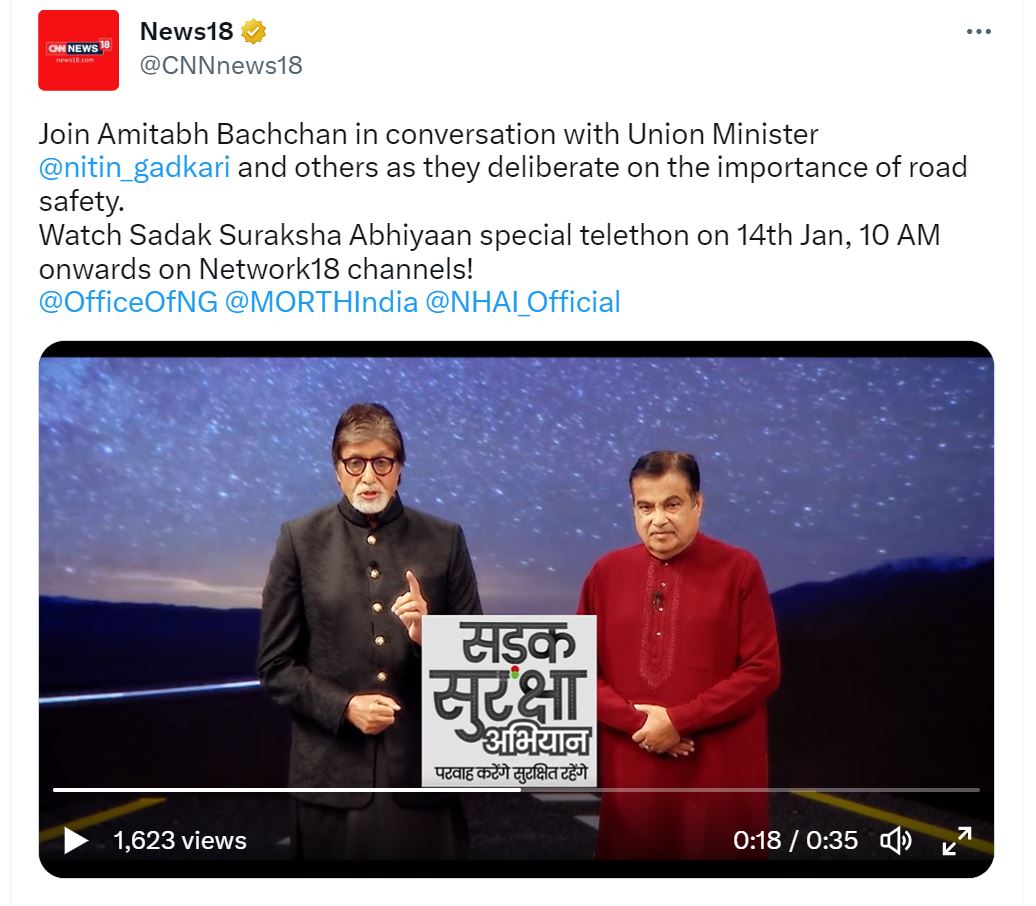Click the gold verified badge
Viewport: 1036px width, 906px height.
point(254,32)
